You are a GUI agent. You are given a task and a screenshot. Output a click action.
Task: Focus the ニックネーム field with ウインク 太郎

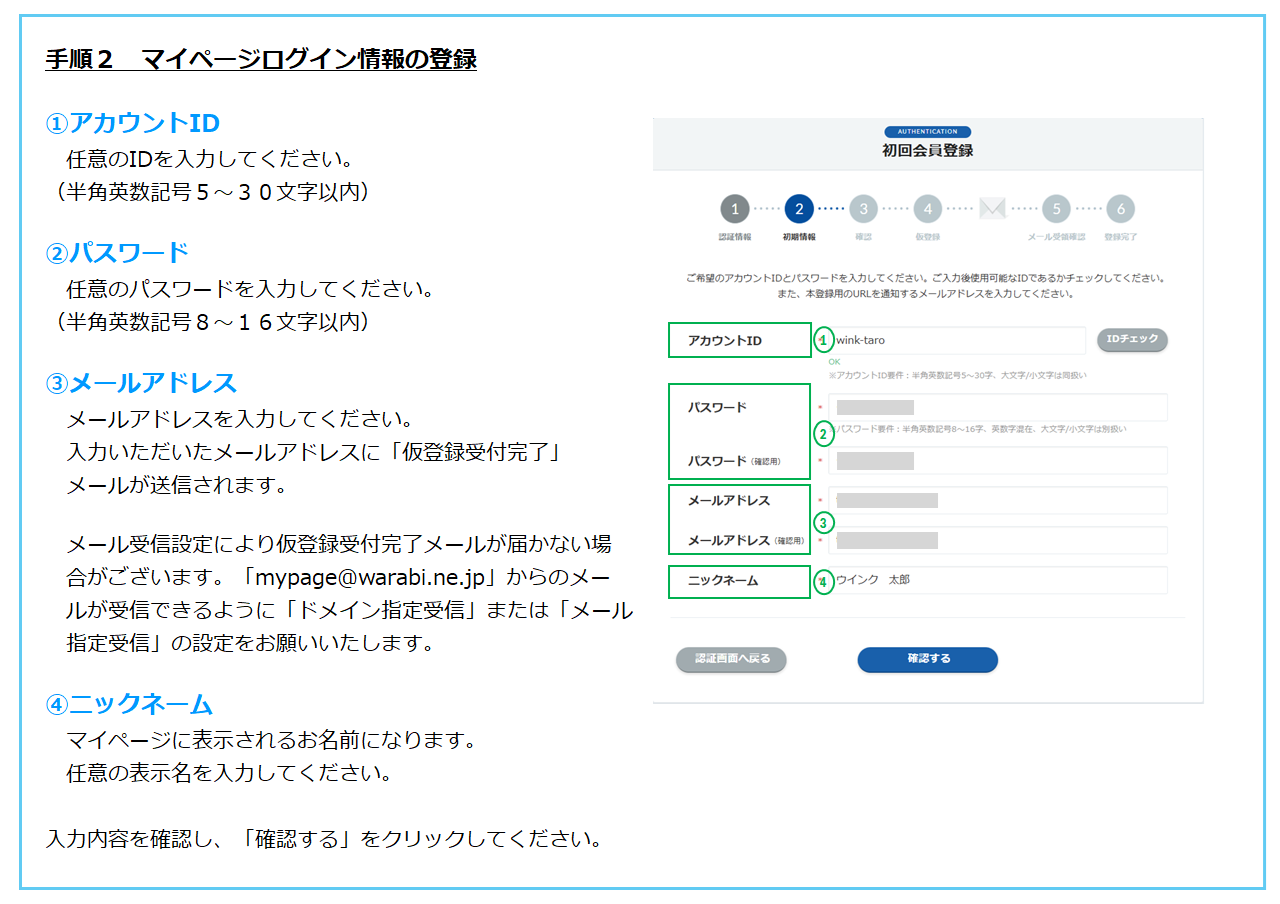[x=995, y=580]
